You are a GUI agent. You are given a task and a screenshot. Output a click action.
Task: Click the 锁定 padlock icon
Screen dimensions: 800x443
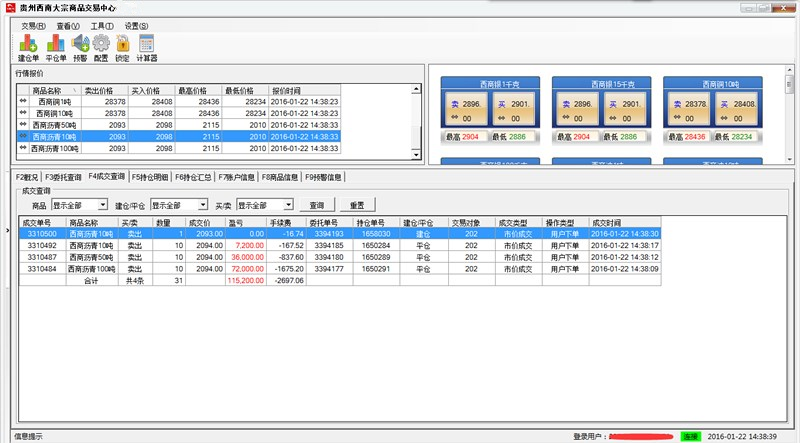pos(122,43)
